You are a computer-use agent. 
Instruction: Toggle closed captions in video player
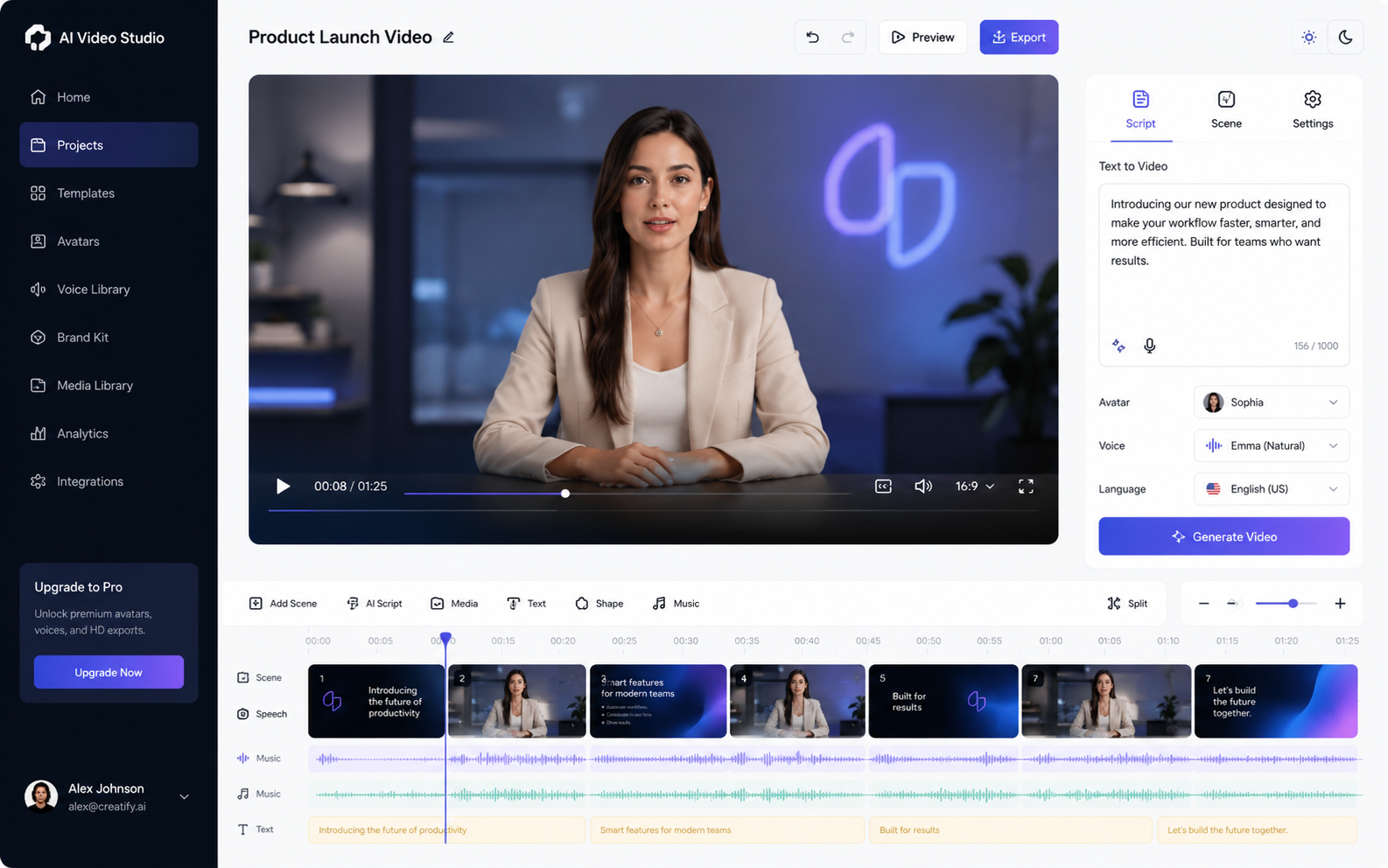pyautogui.click(x=883, y=486)
